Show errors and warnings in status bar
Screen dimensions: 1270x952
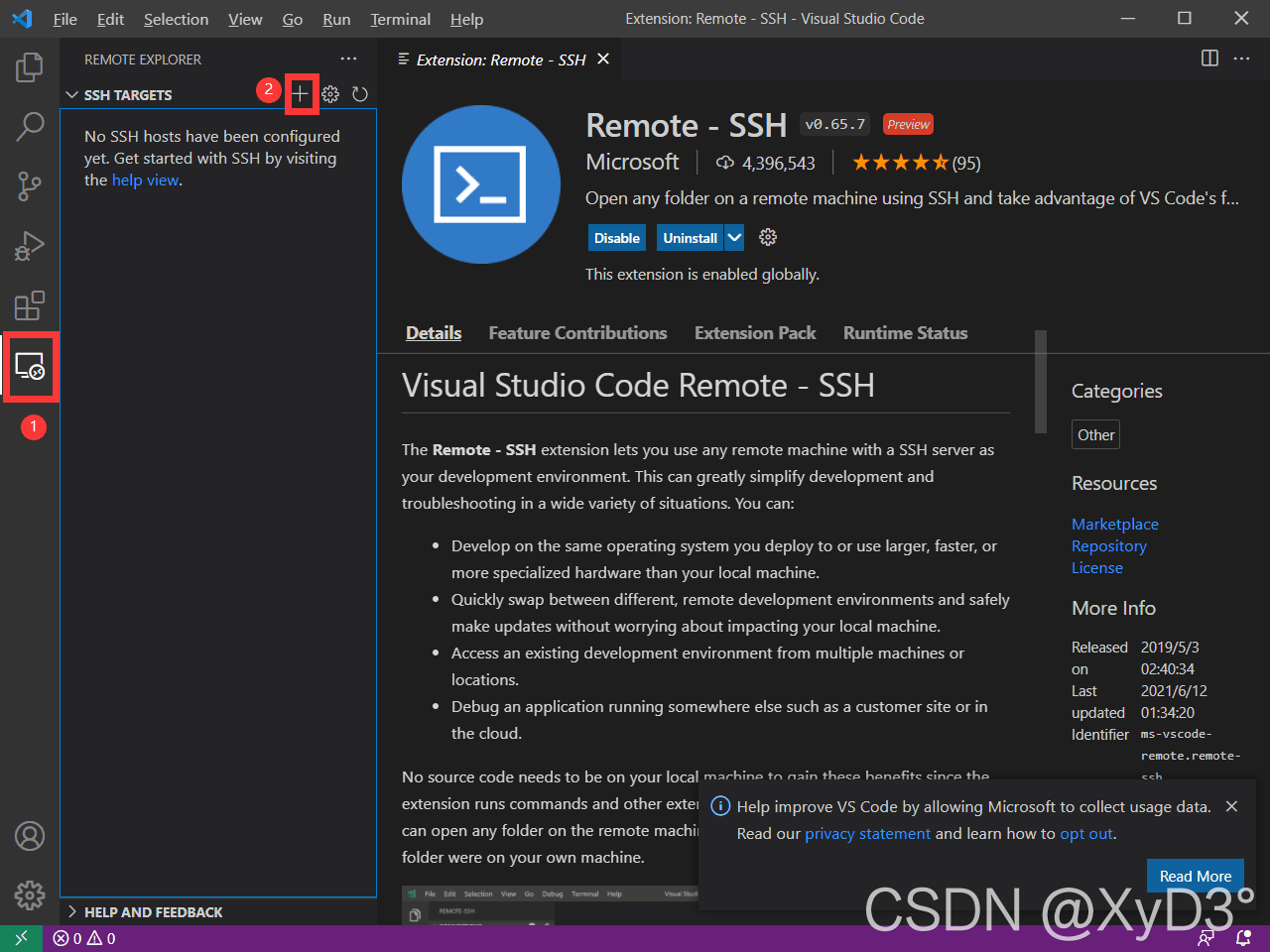[x=84, y=938]
